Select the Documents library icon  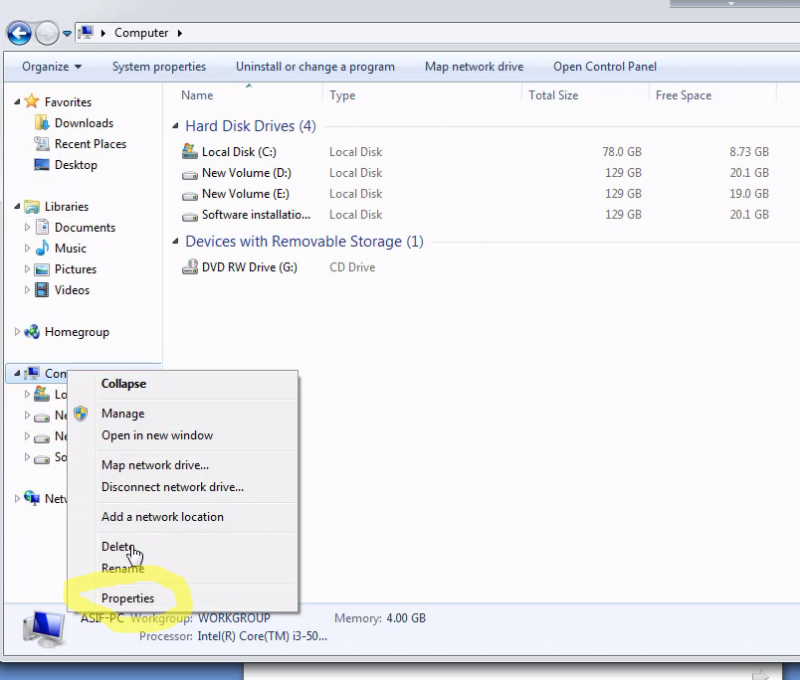pos(42,227)
